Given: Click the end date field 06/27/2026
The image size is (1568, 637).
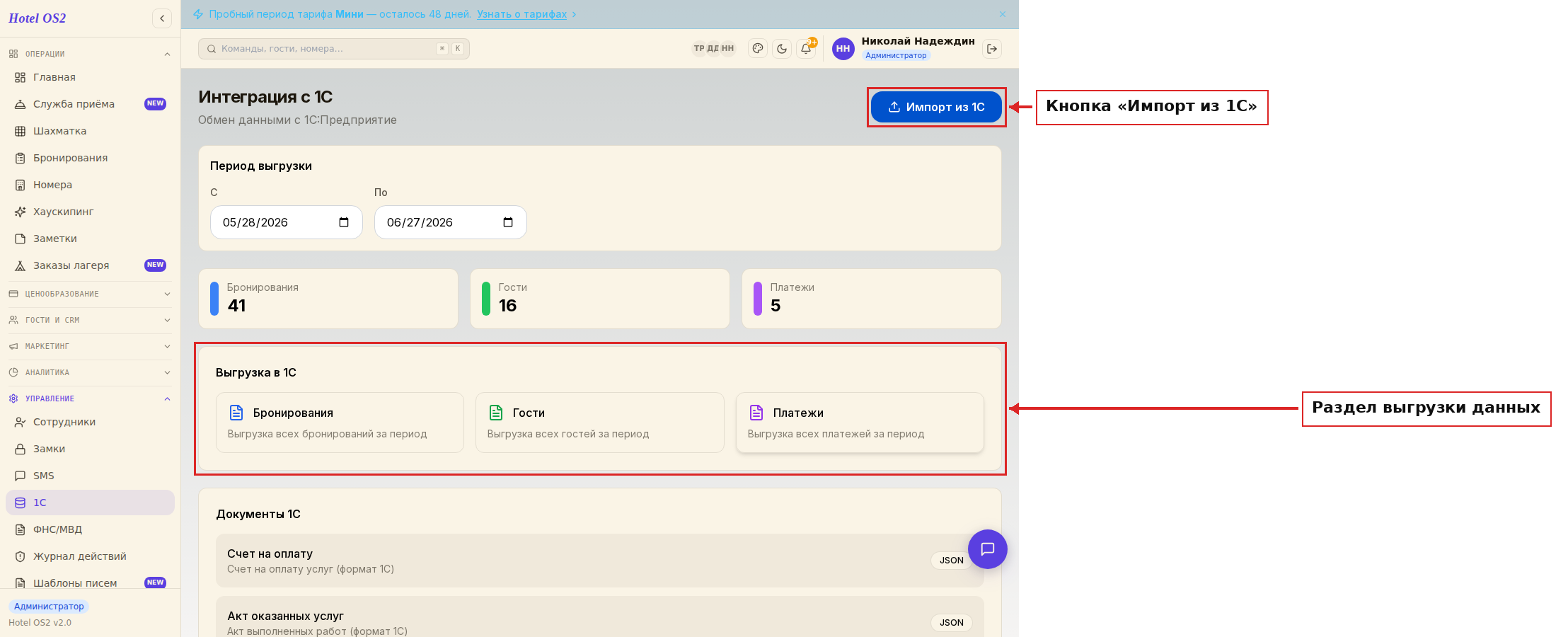Looking at the screenshot, I should pos(450,222).
